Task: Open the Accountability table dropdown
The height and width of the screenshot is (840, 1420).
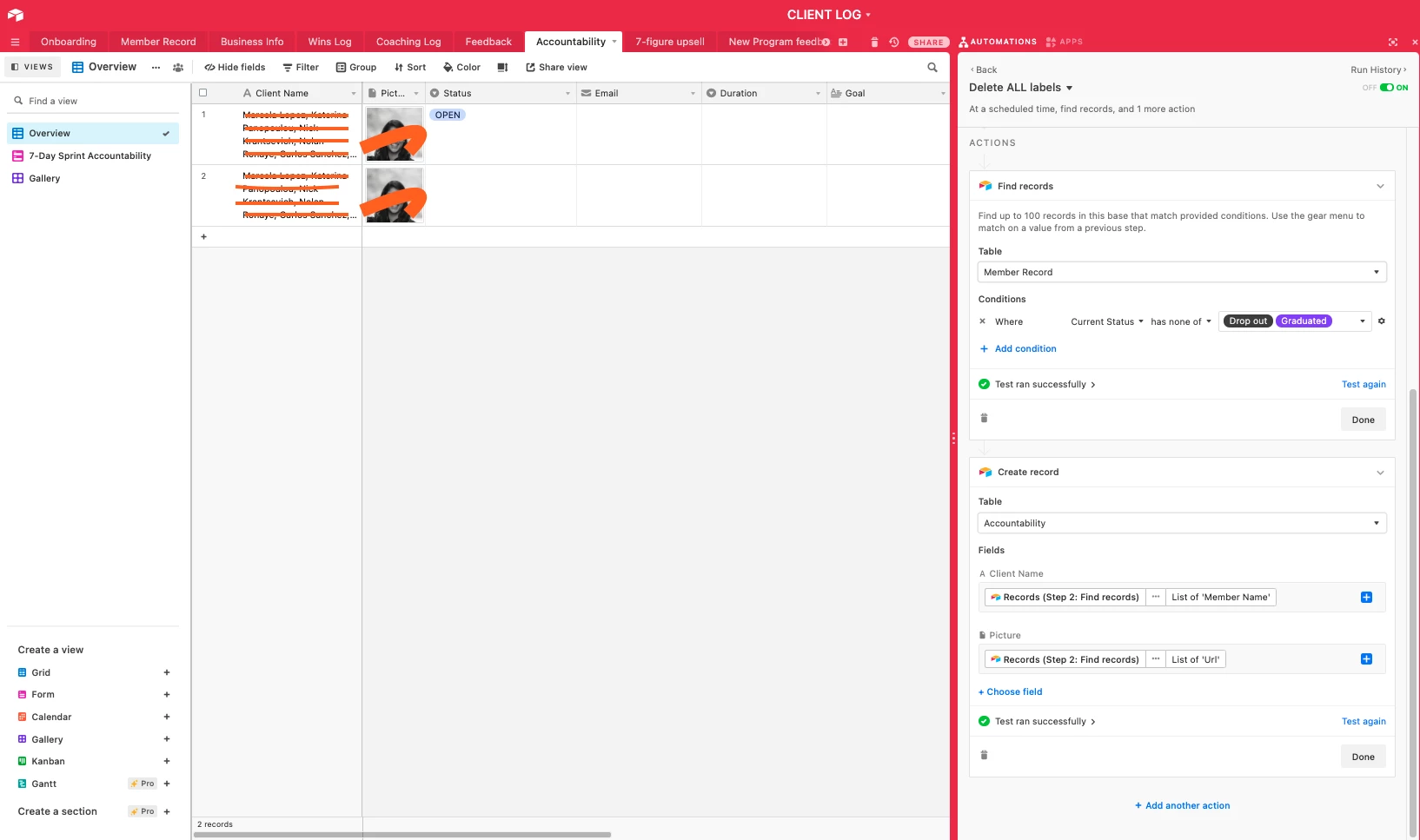Action: [1182, 523]
